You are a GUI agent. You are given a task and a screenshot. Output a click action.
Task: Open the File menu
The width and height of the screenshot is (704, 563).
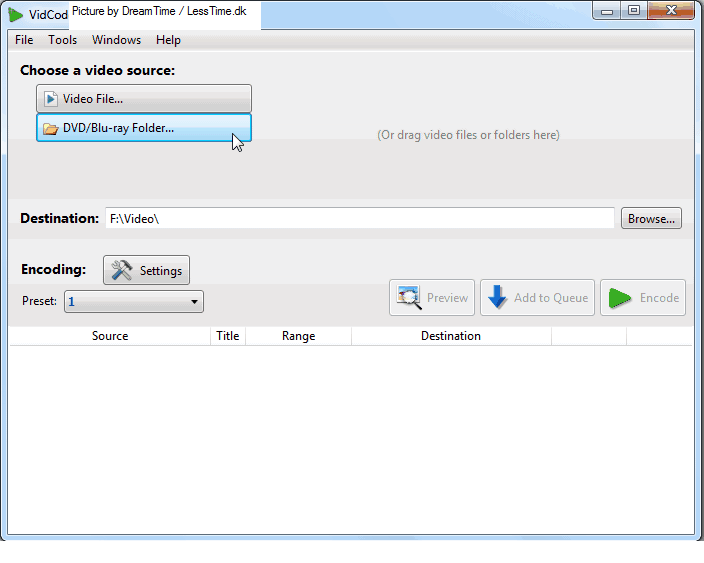24,40
